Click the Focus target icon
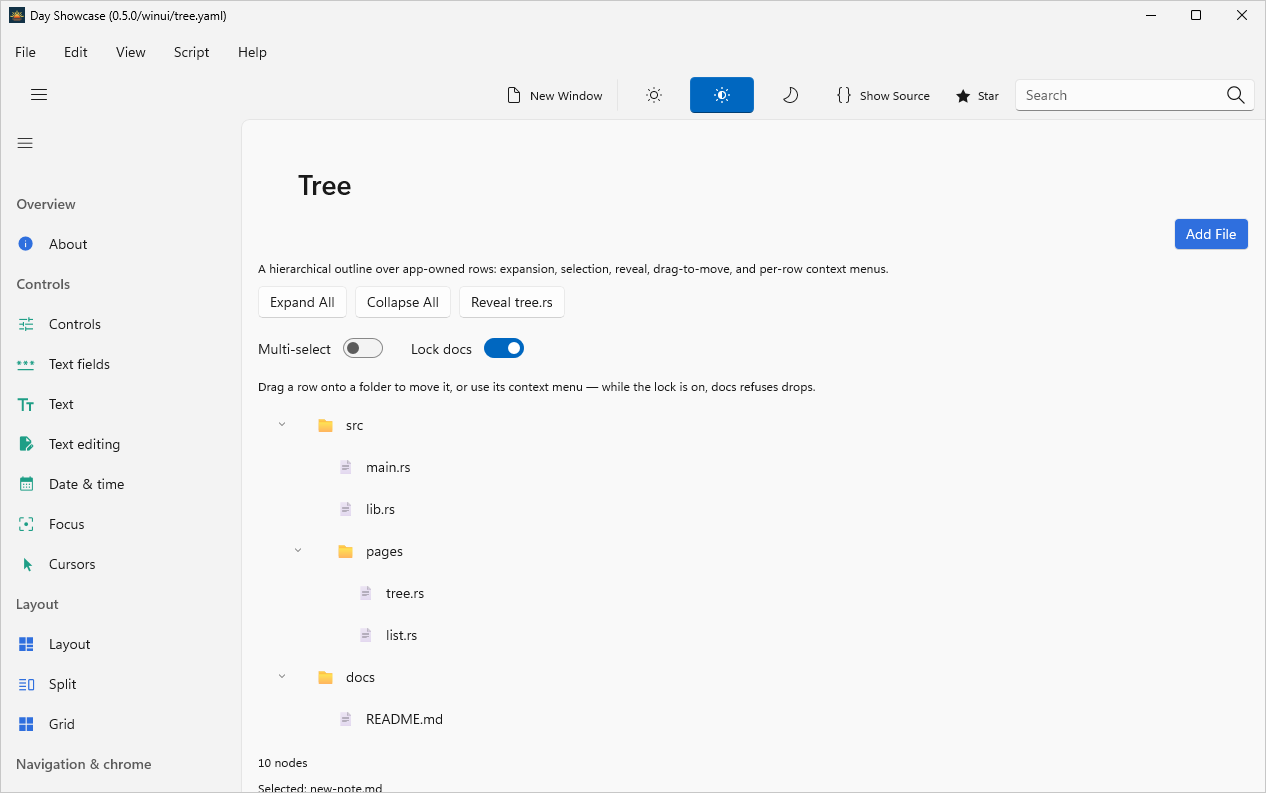1266x793 pixels. tap(26, 524)
